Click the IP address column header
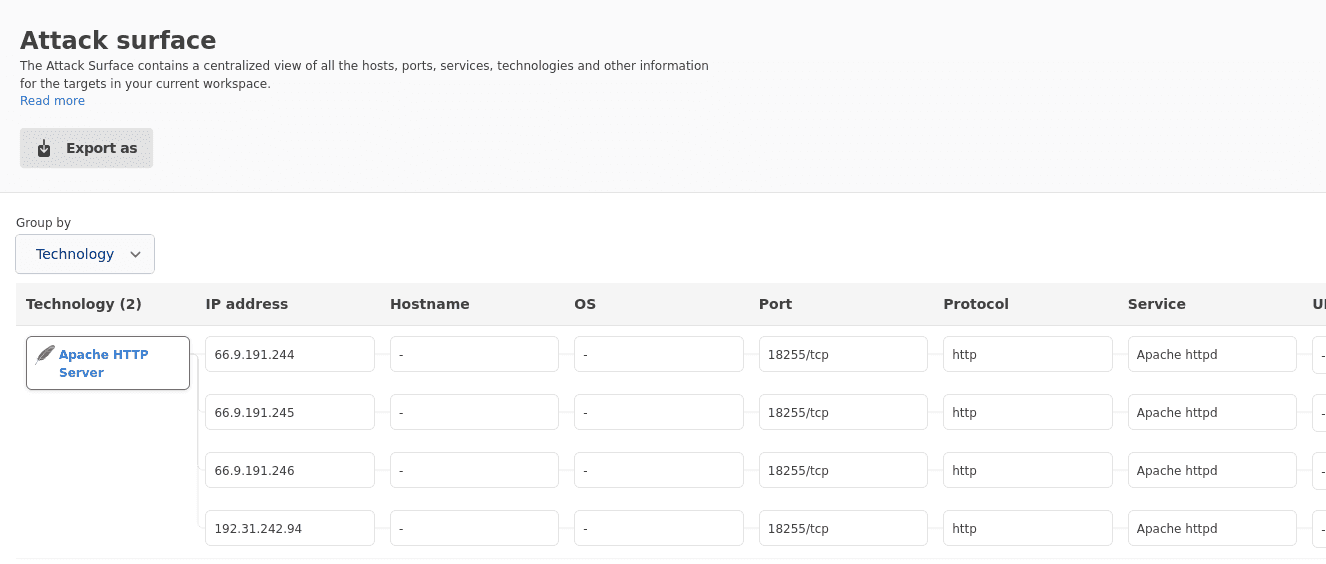Image resolution: width=1326 pixels, height=564 pixels. point(246,304)
